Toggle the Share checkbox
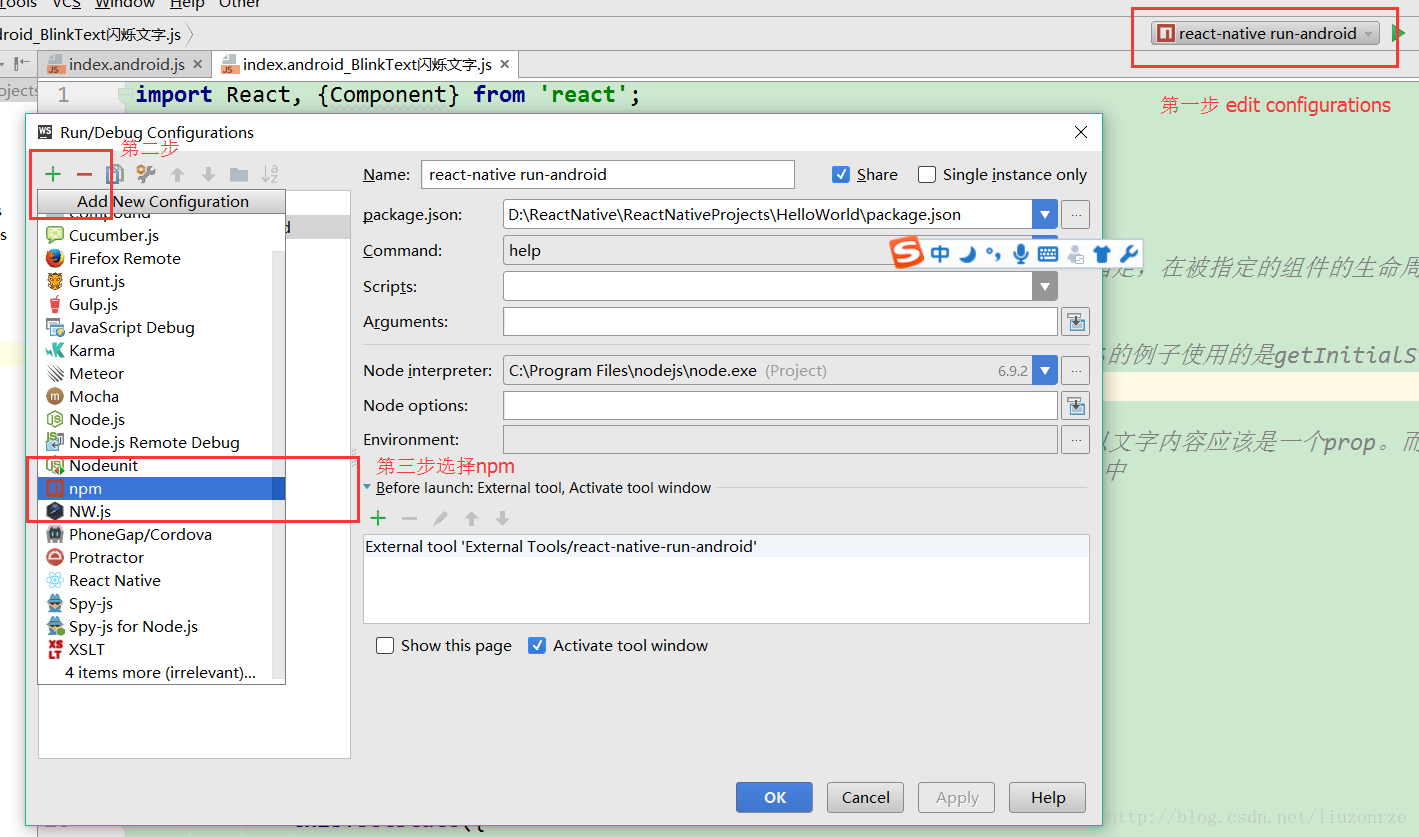 coord(841,174)
